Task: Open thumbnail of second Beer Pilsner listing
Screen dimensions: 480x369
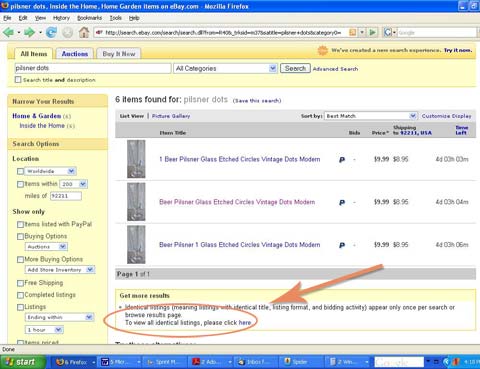Action: 136,202
